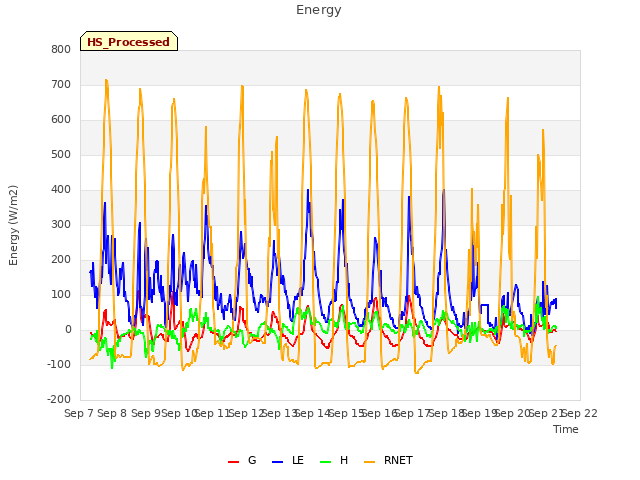Click the orange RNET legend swatch
This screenshot has height=480, width=640.
[369, 462]
